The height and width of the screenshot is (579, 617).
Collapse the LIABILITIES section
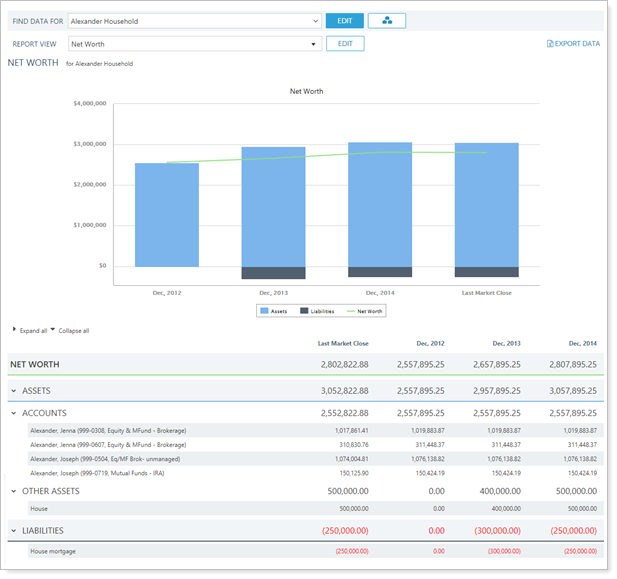[x=14, y=531]
